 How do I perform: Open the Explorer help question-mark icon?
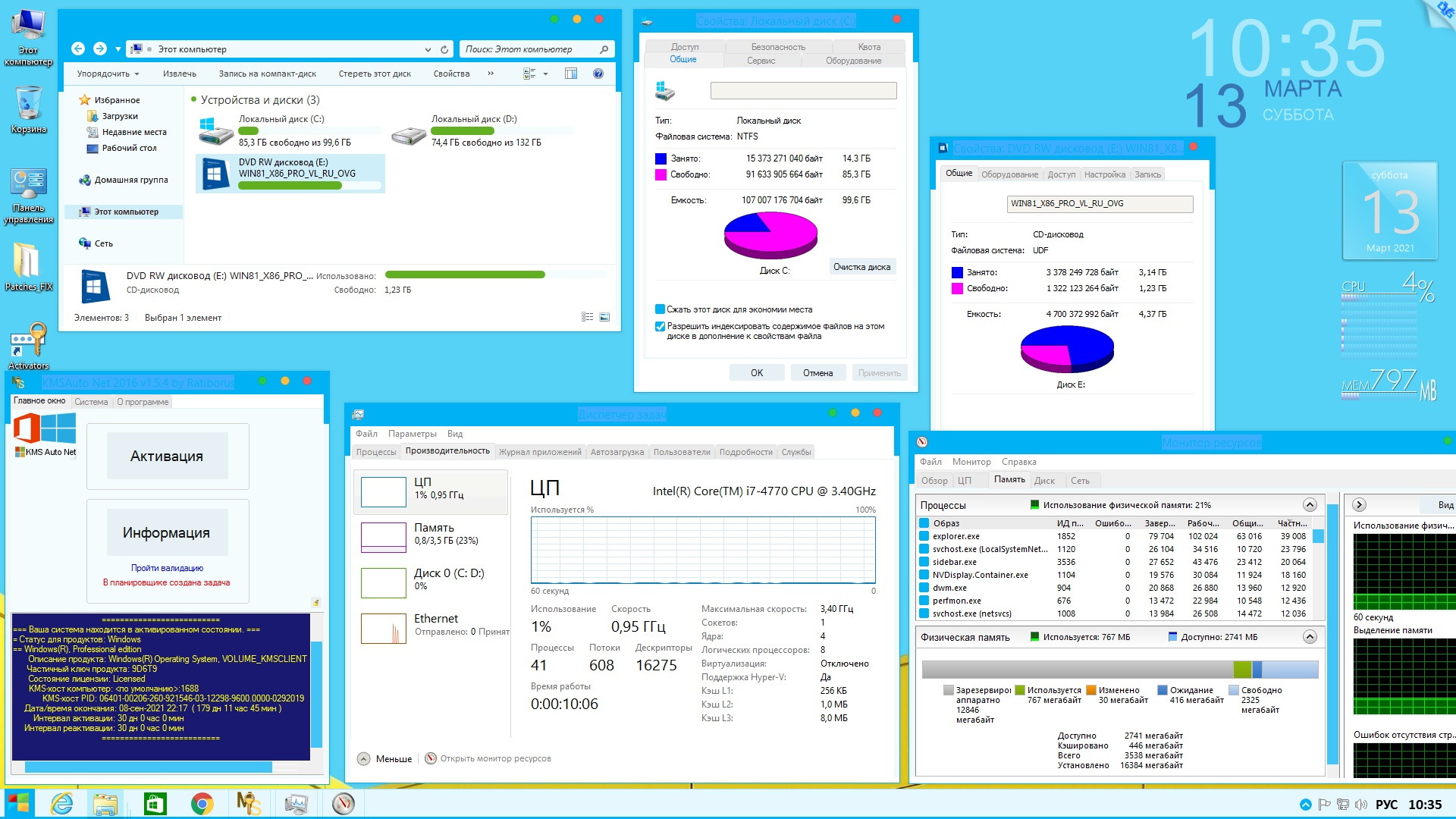(x=598, y=74)
